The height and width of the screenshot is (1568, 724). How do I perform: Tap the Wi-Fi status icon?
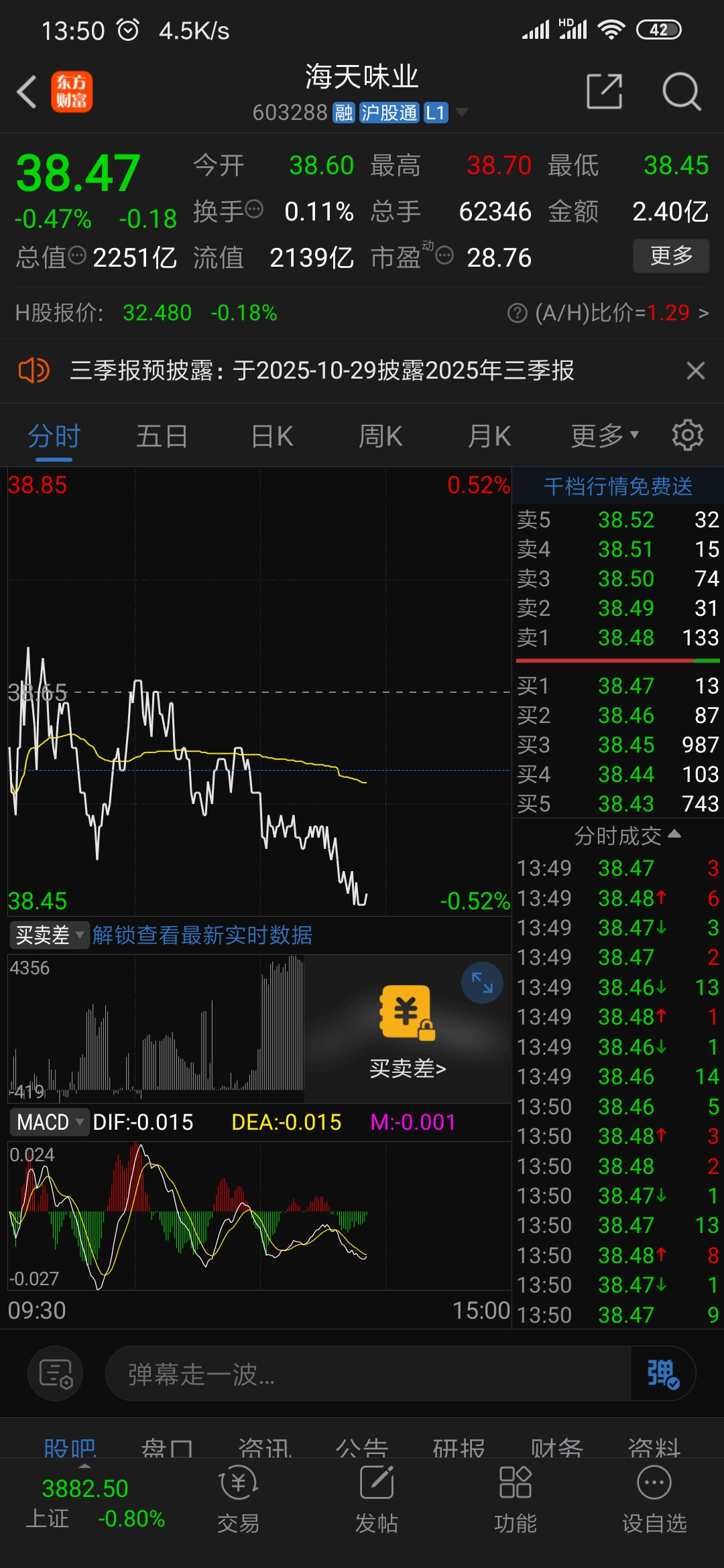(x=611, y=29)
